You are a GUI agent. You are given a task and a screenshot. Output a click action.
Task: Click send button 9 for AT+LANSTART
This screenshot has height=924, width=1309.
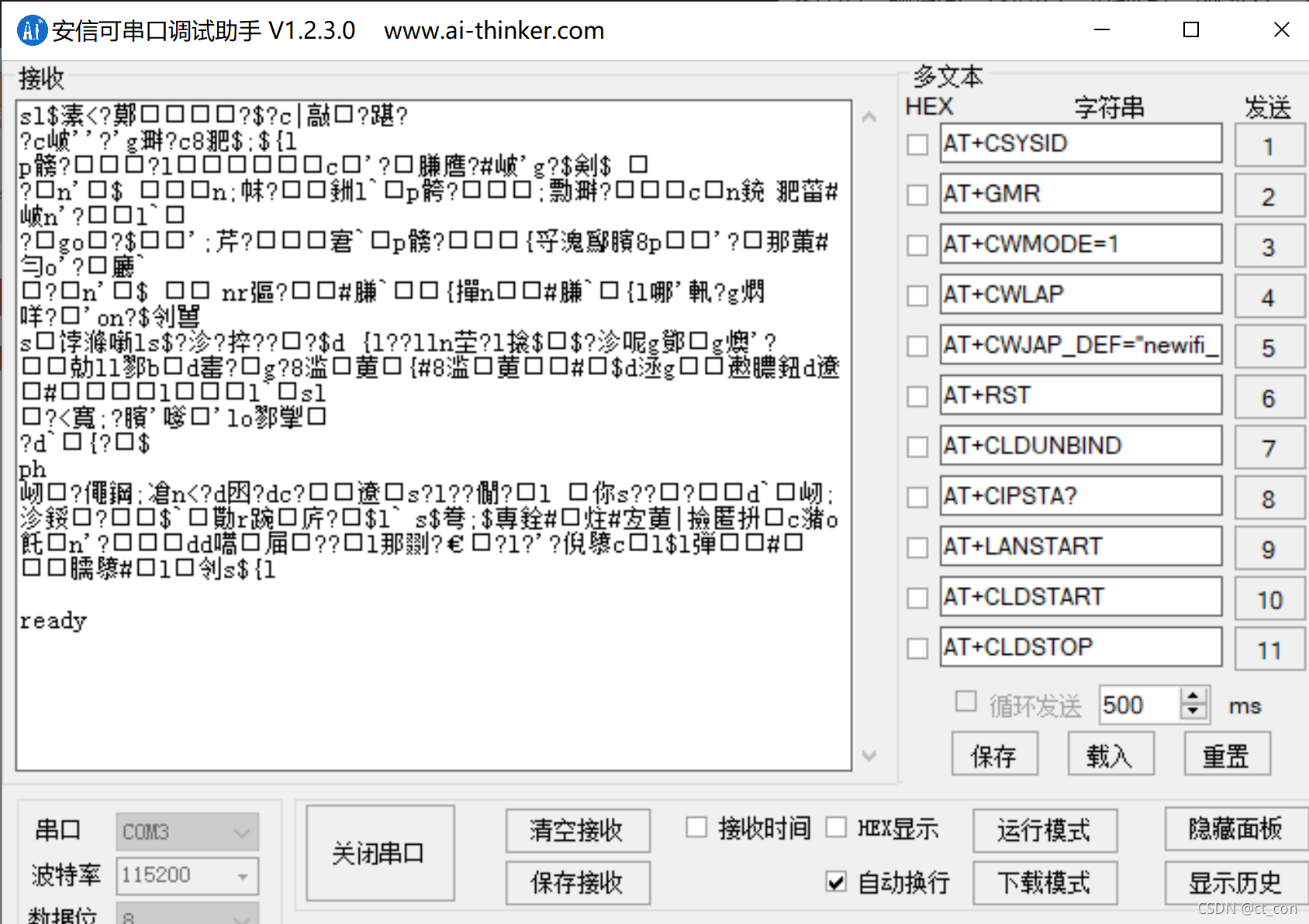point(1269,548)
